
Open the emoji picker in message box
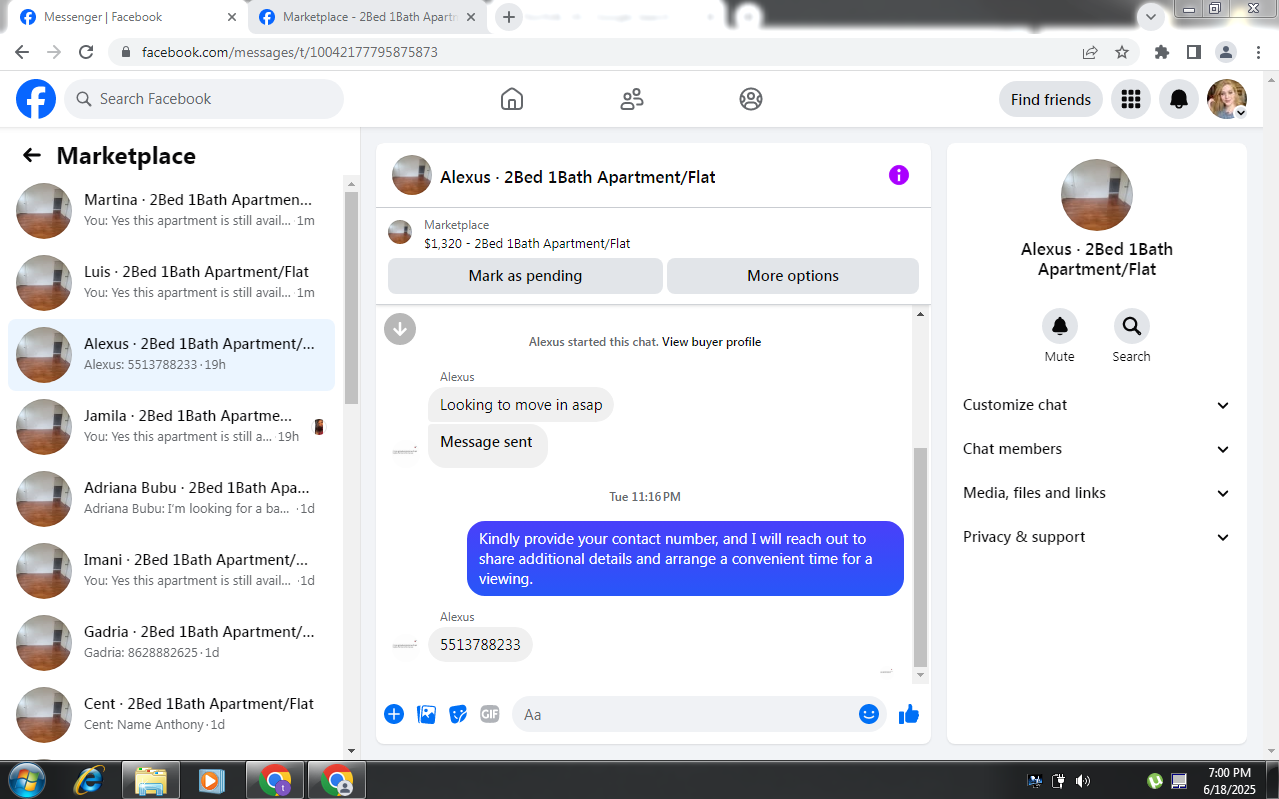[x=869, y=714]
